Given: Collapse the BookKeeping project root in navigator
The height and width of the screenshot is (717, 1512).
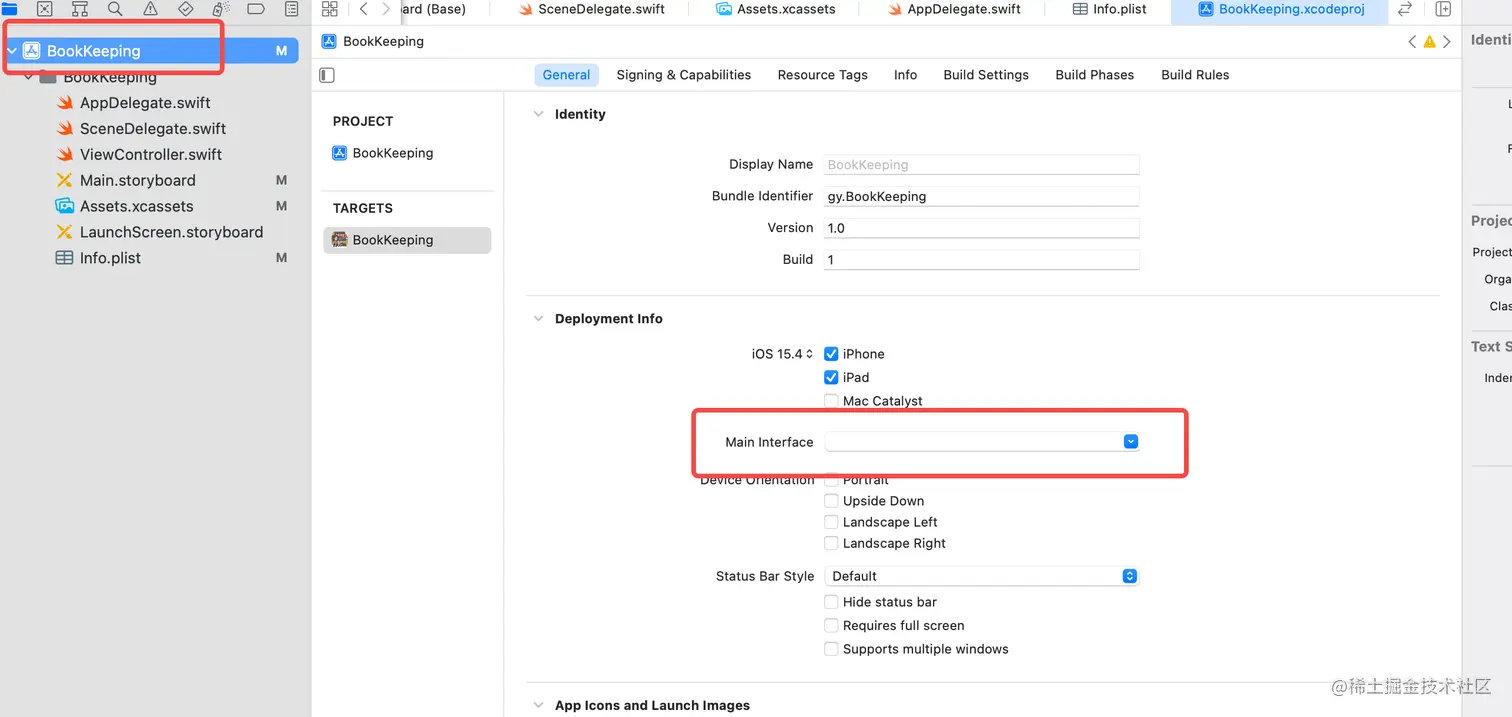Looking at the screenshot, I should pos(12,51).
